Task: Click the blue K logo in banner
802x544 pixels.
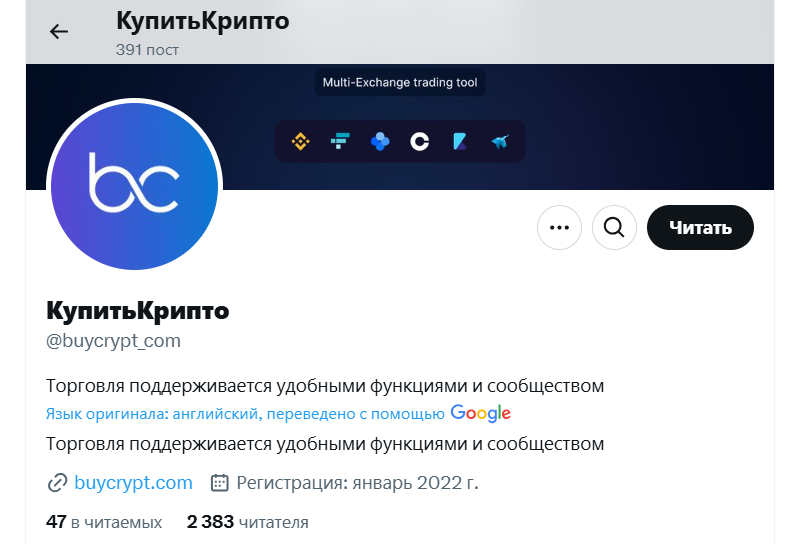Action: (460, 142)
